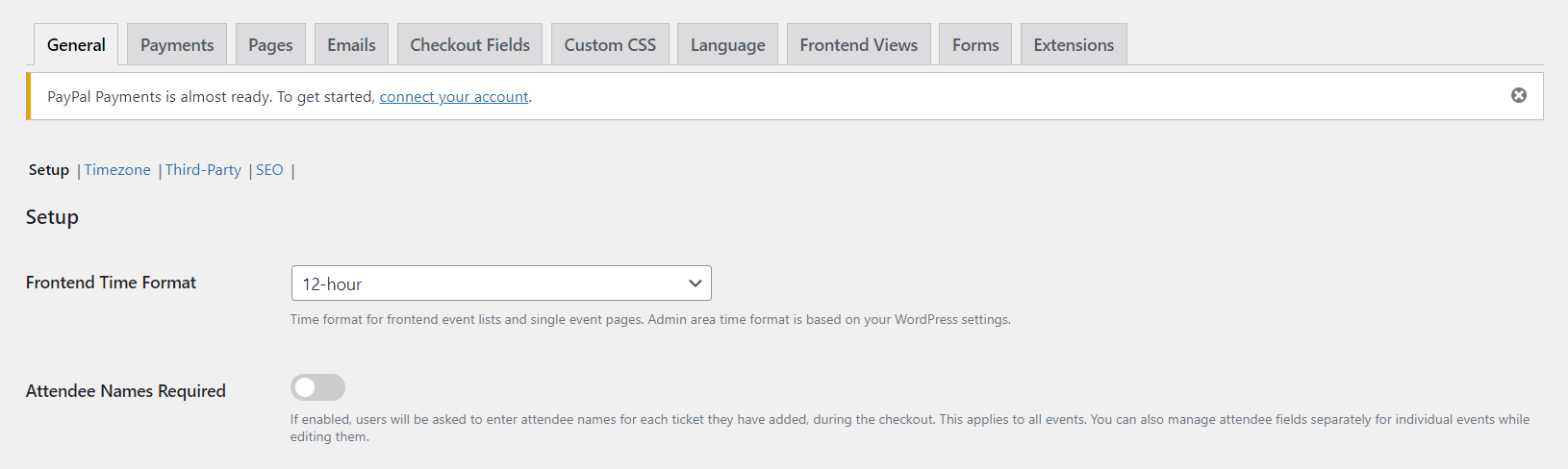Select the Setup sub-navigation item
The width and height of the screenshot is (1568, 469).
(x=49, y=170)
